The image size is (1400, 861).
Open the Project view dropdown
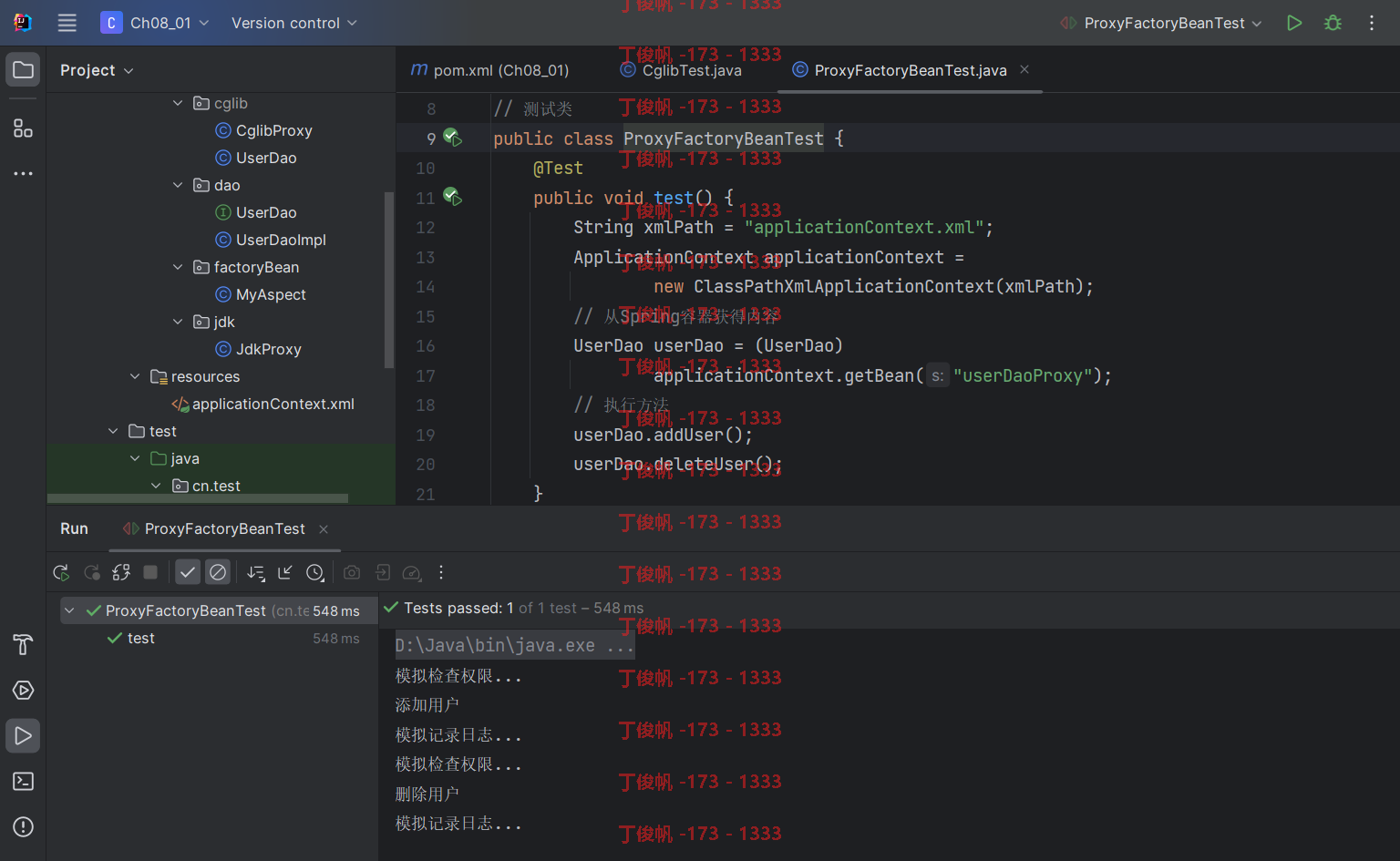coord(97,70)
